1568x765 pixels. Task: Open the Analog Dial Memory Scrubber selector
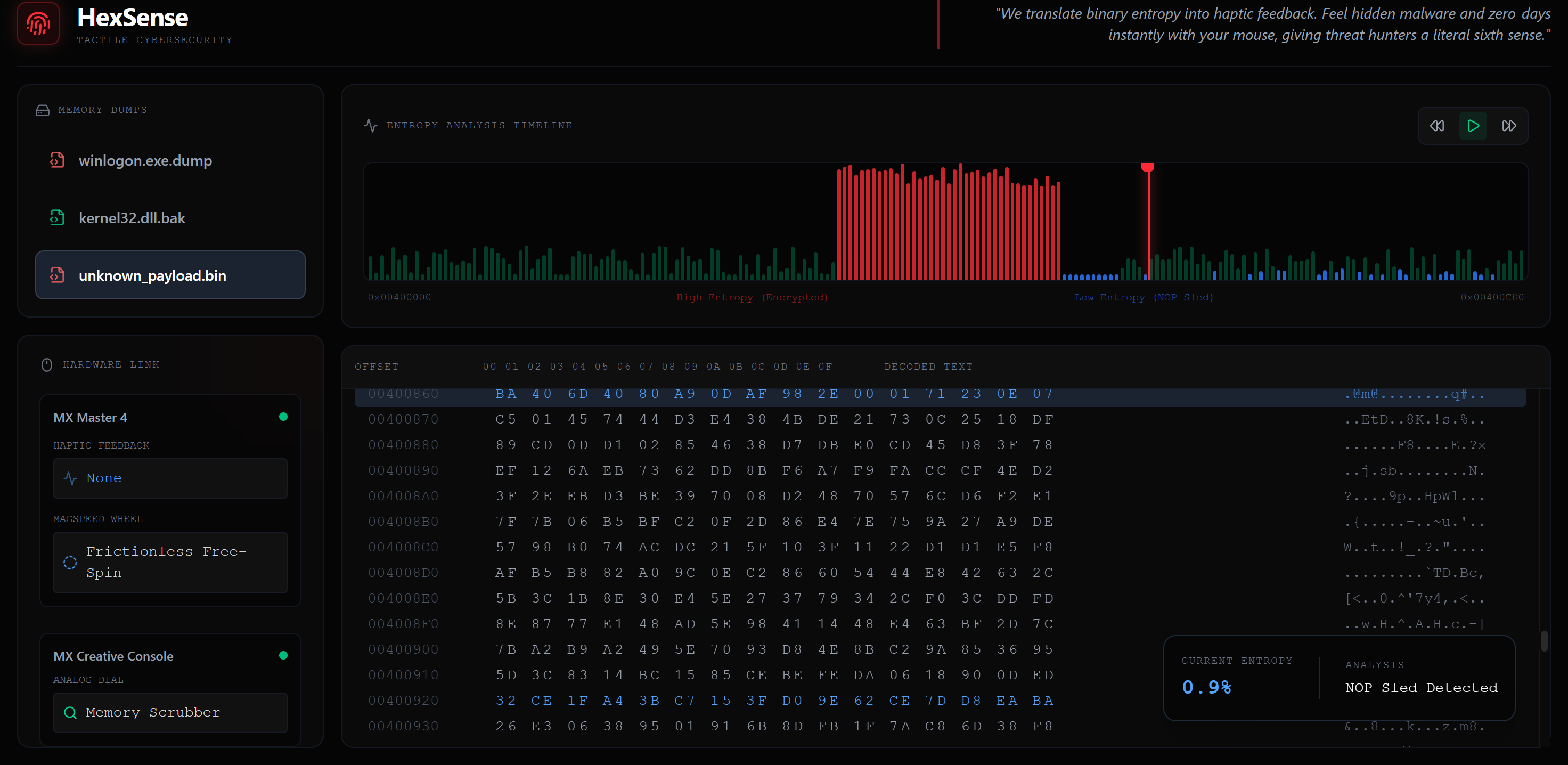pos(170,712)
